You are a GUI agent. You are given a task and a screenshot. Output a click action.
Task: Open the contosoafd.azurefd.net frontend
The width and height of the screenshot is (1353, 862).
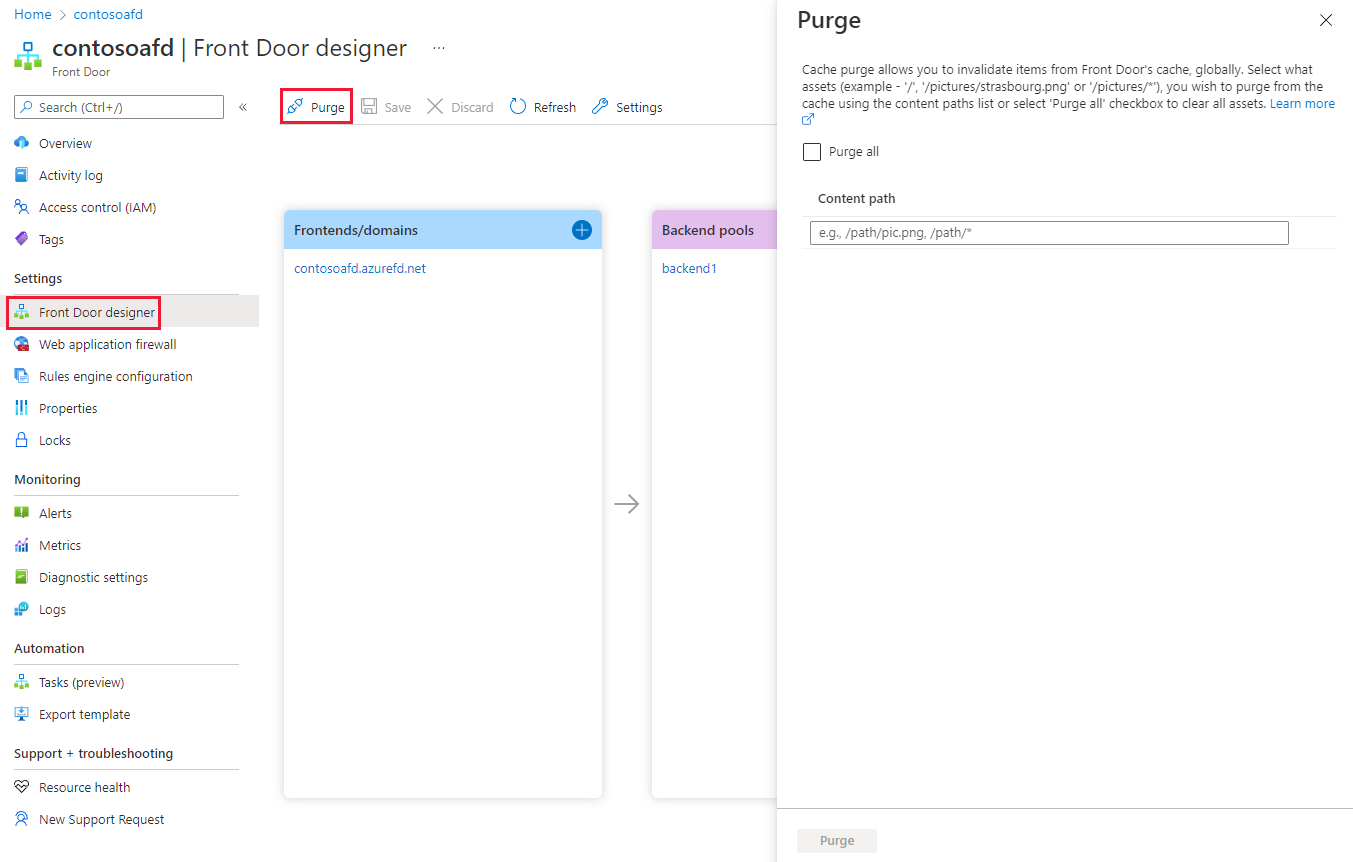pyautogui.click(x=360, y=268)
